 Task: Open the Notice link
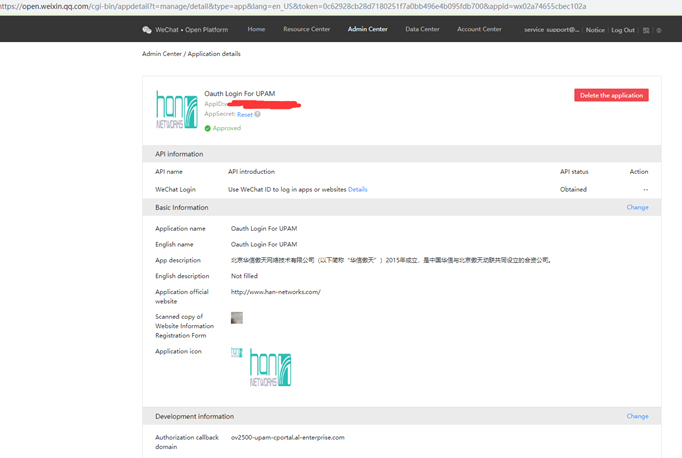tap(595, 30)
